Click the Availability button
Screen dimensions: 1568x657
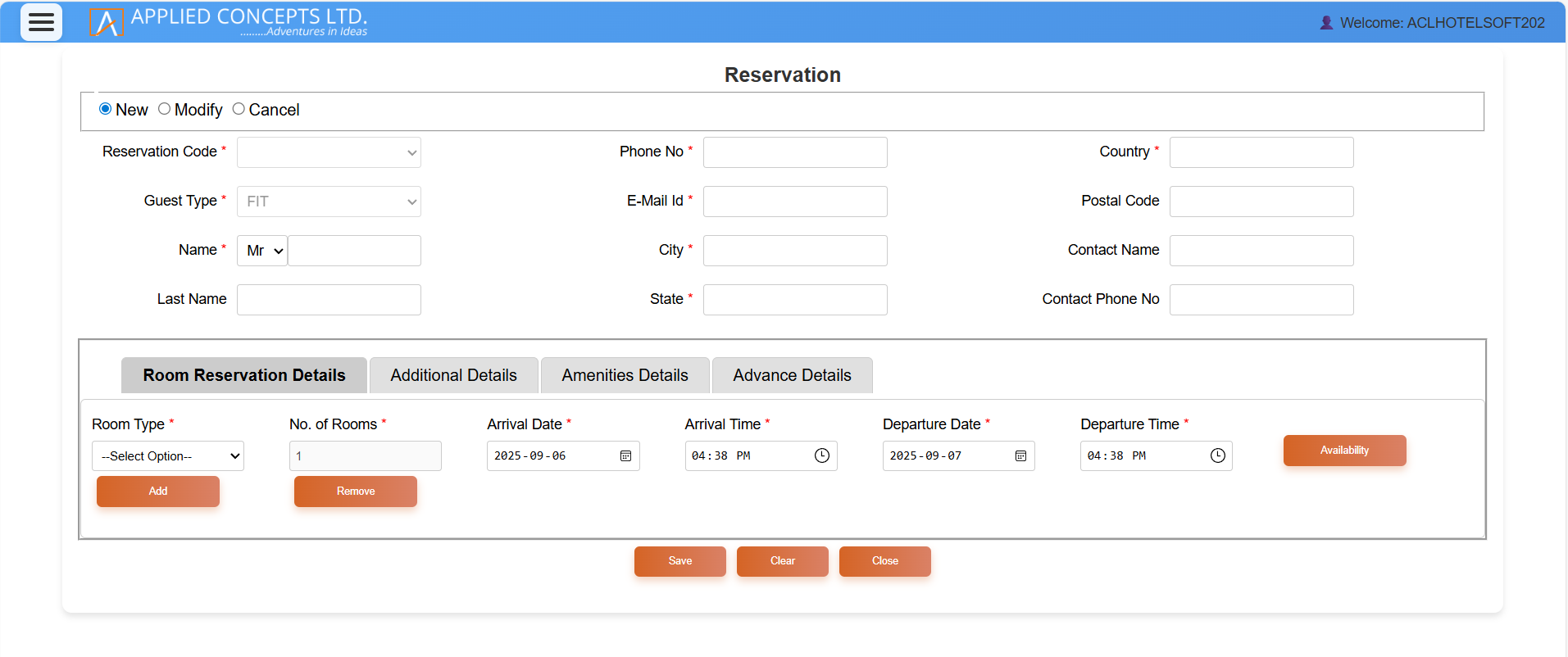(x=1344, y=451)
